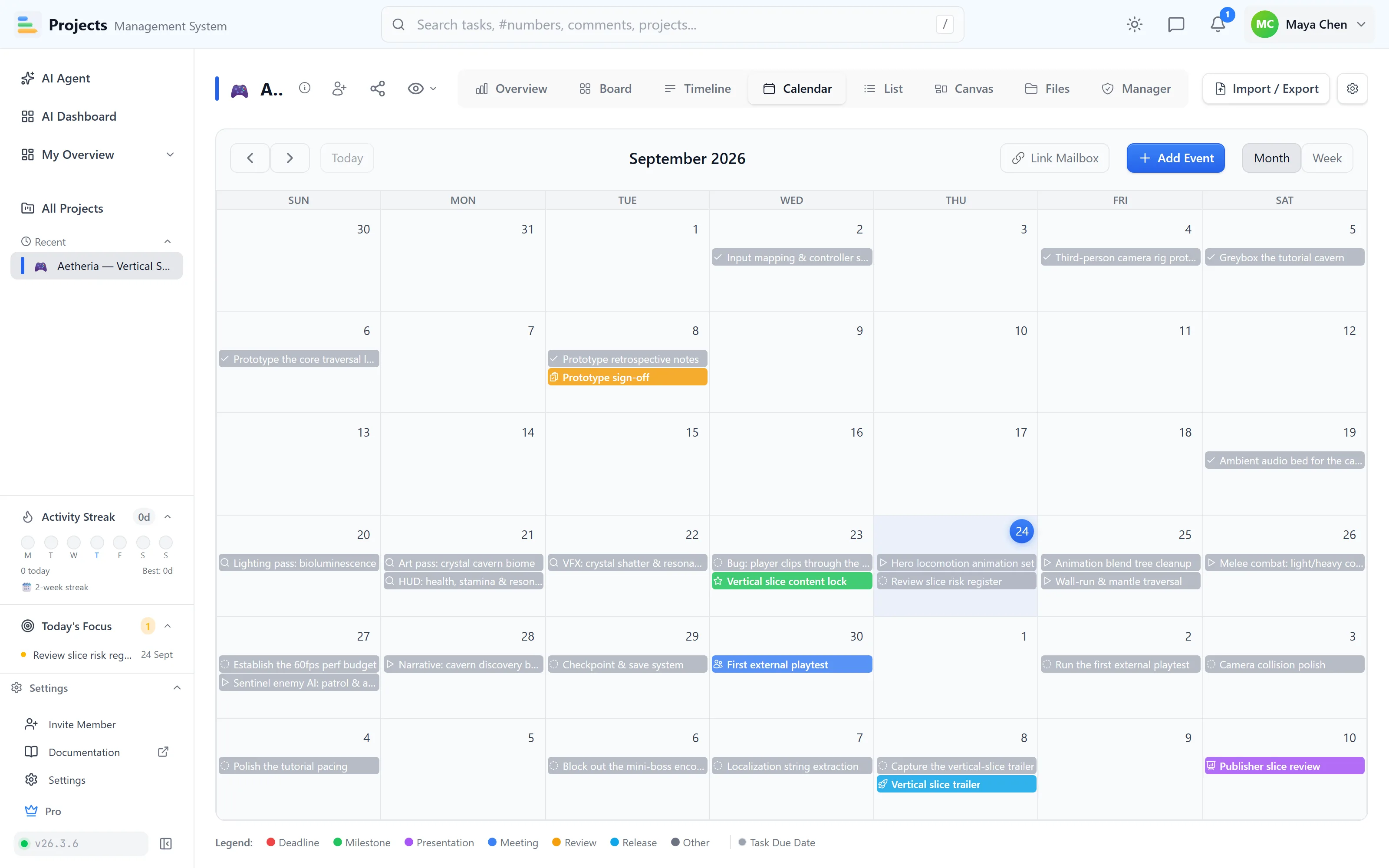Click the Link Mailbox button
The image size is (1389, 868).
click(1055, 158)
